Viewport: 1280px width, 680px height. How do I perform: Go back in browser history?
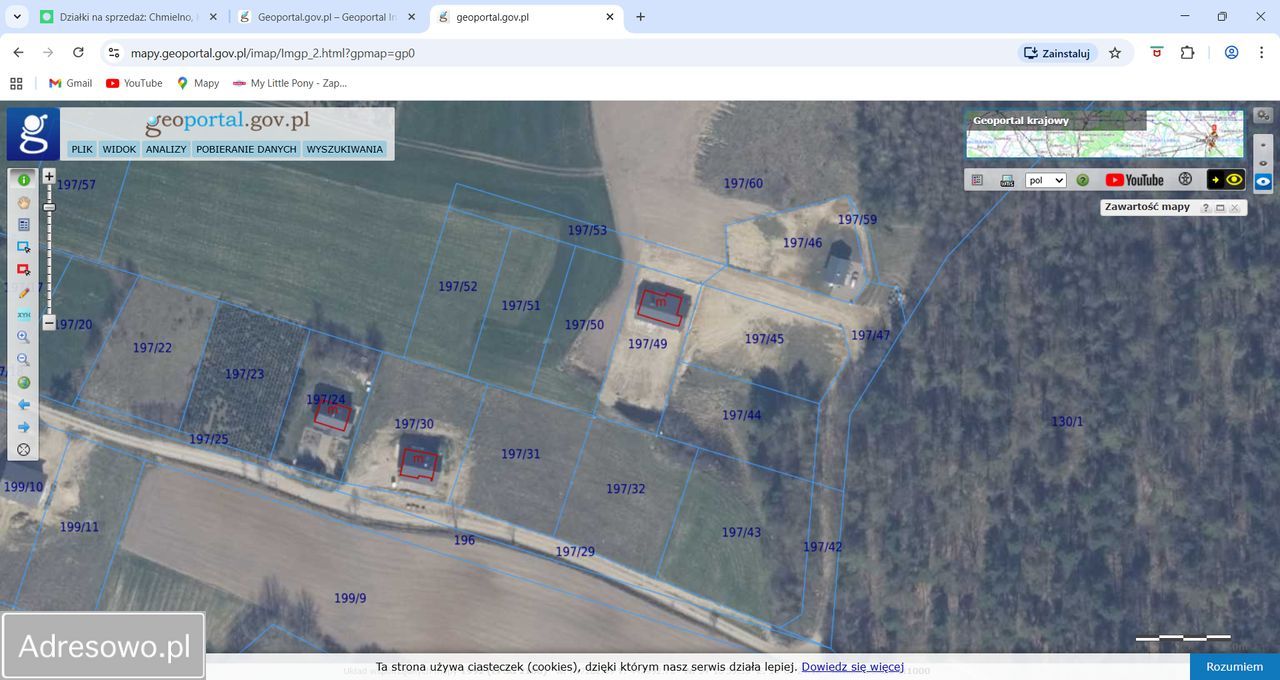coord(18,53)
